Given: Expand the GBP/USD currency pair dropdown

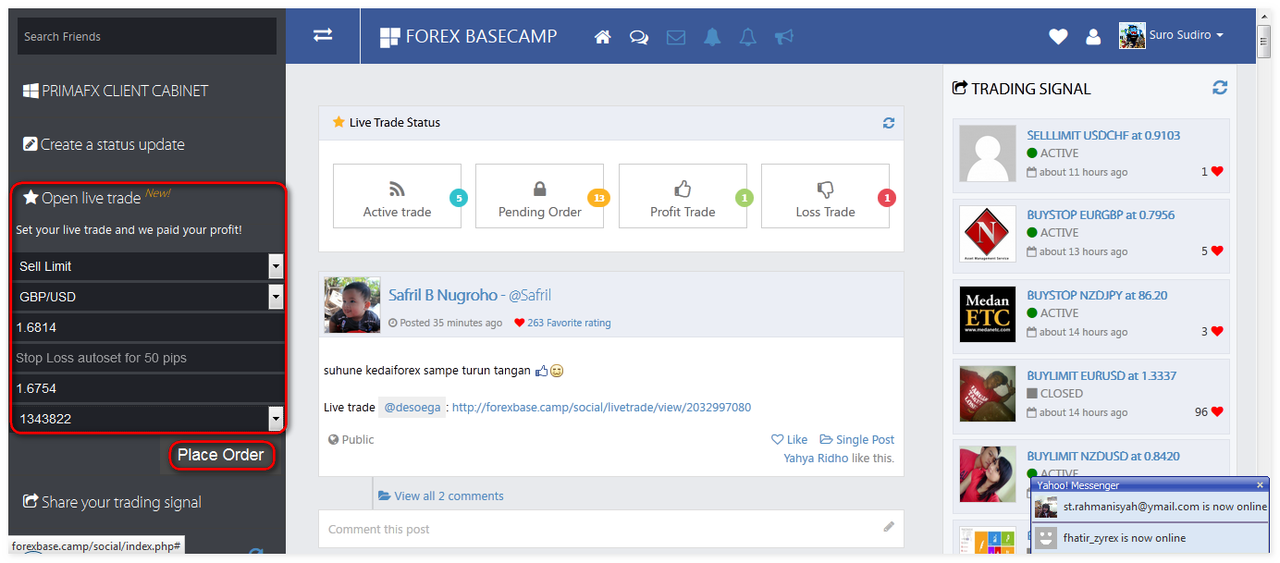Looking at the screenshot, I should click(276, 297).
